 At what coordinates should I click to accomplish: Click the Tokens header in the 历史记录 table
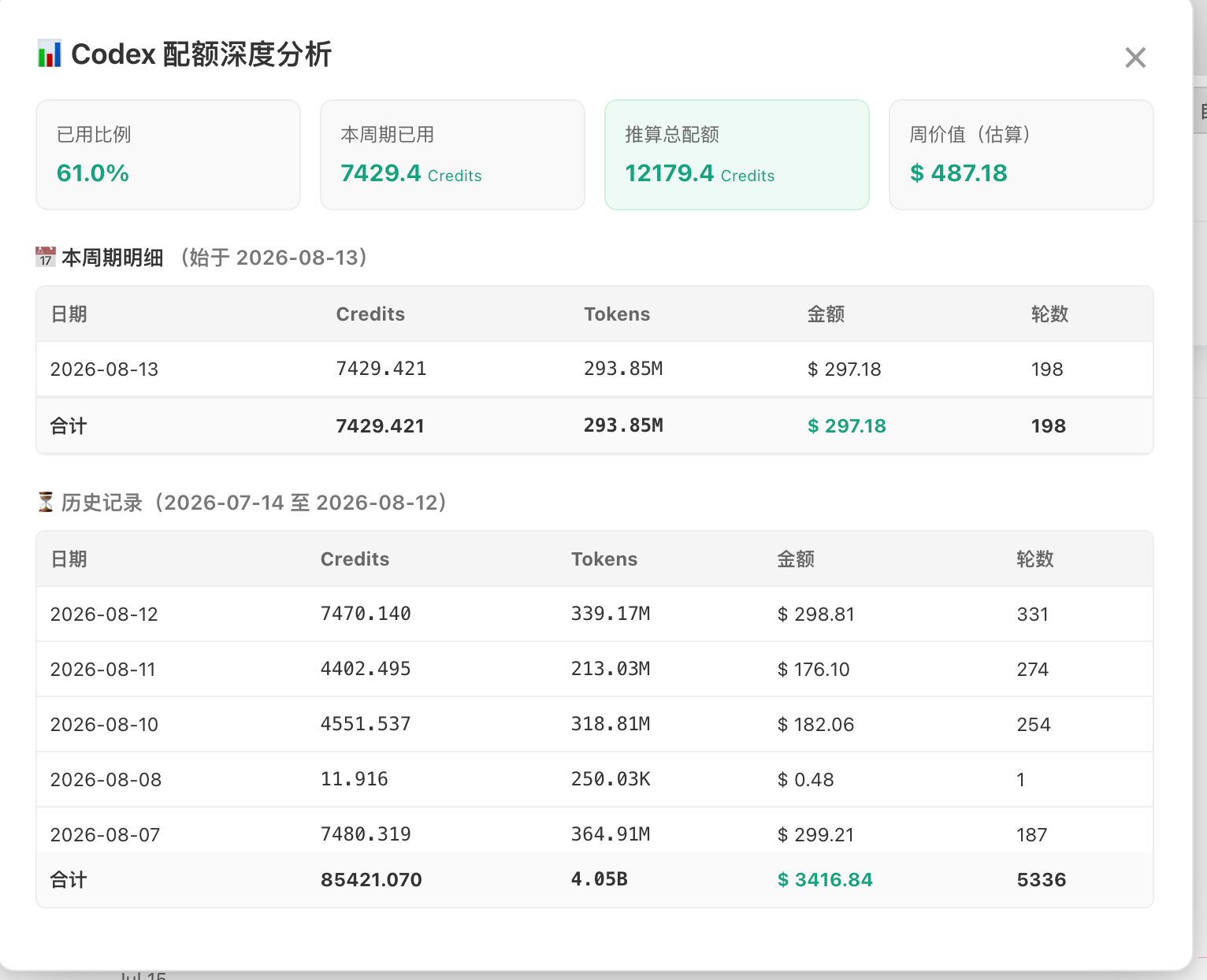point(604,559)
